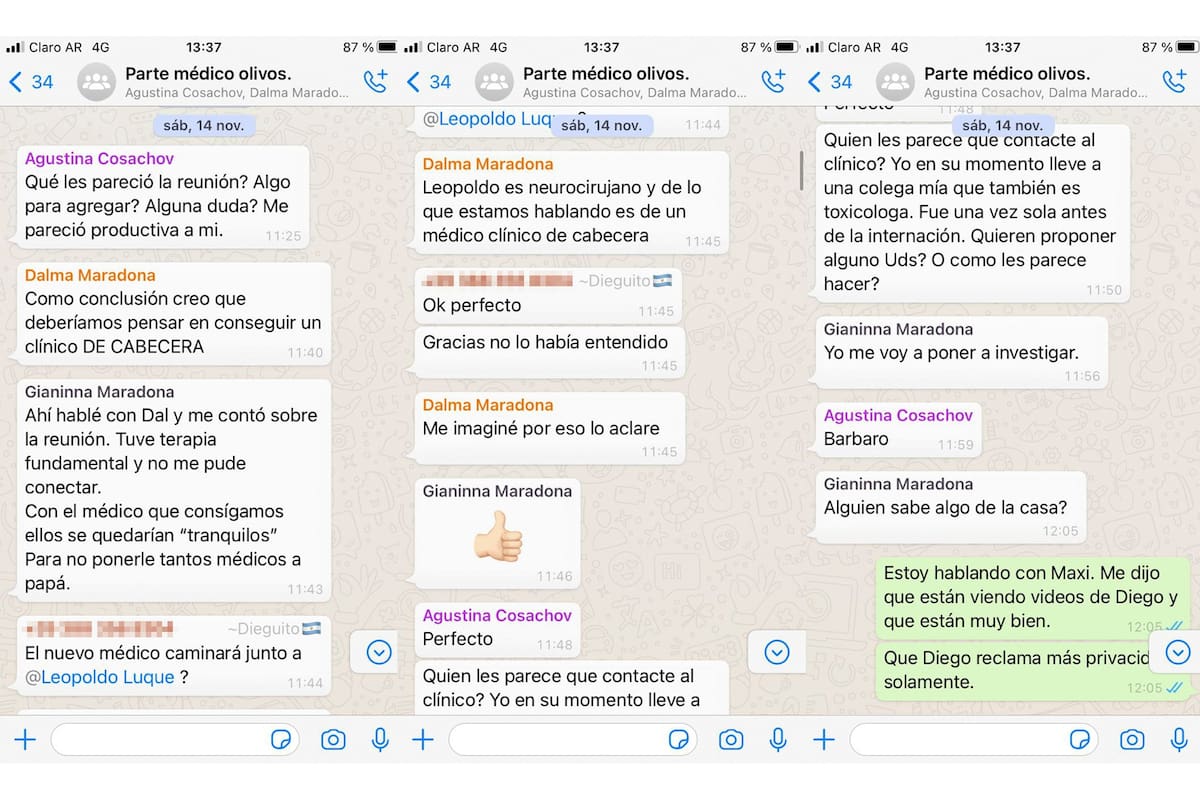
Task: Open the sticker picker in the left chat's input field
Action: click(x=280, y=739)
